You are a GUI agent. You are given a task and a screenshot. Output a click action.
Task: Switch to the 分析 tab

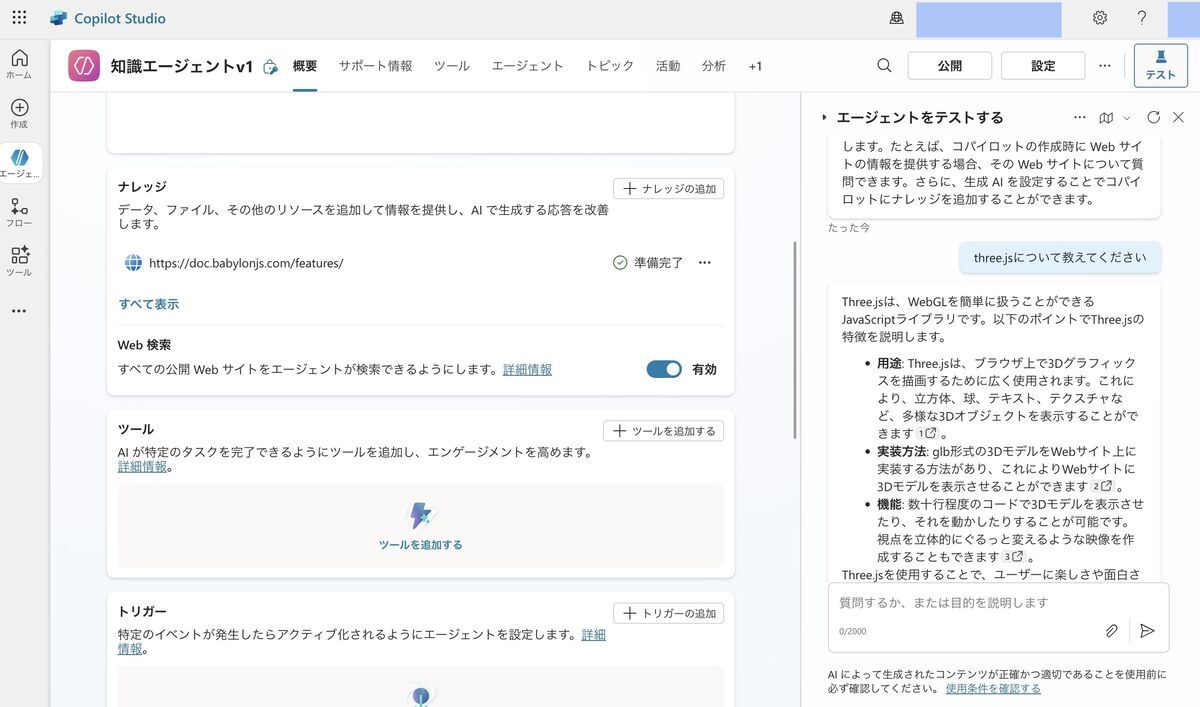(714, 66)
